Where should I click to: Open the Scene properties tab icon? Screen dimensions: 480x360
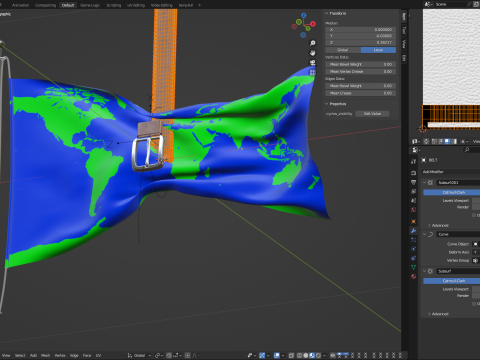point(414,200)
